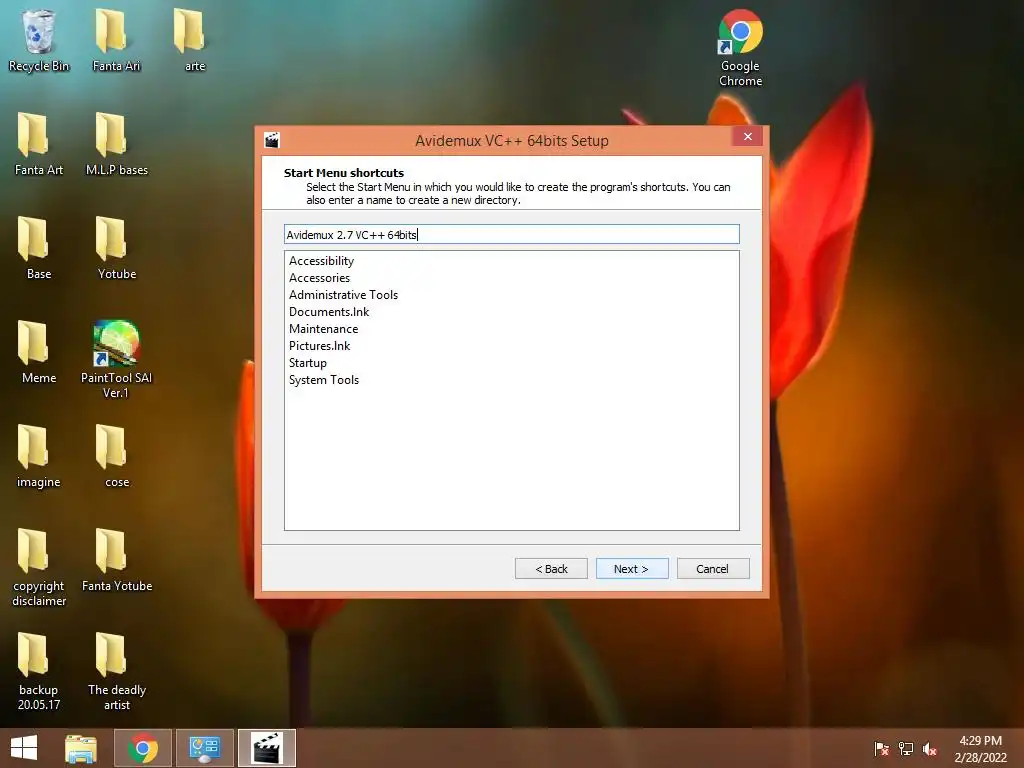Close the Avidemux setup window
1024x768 pixels.
coord(748,136)
